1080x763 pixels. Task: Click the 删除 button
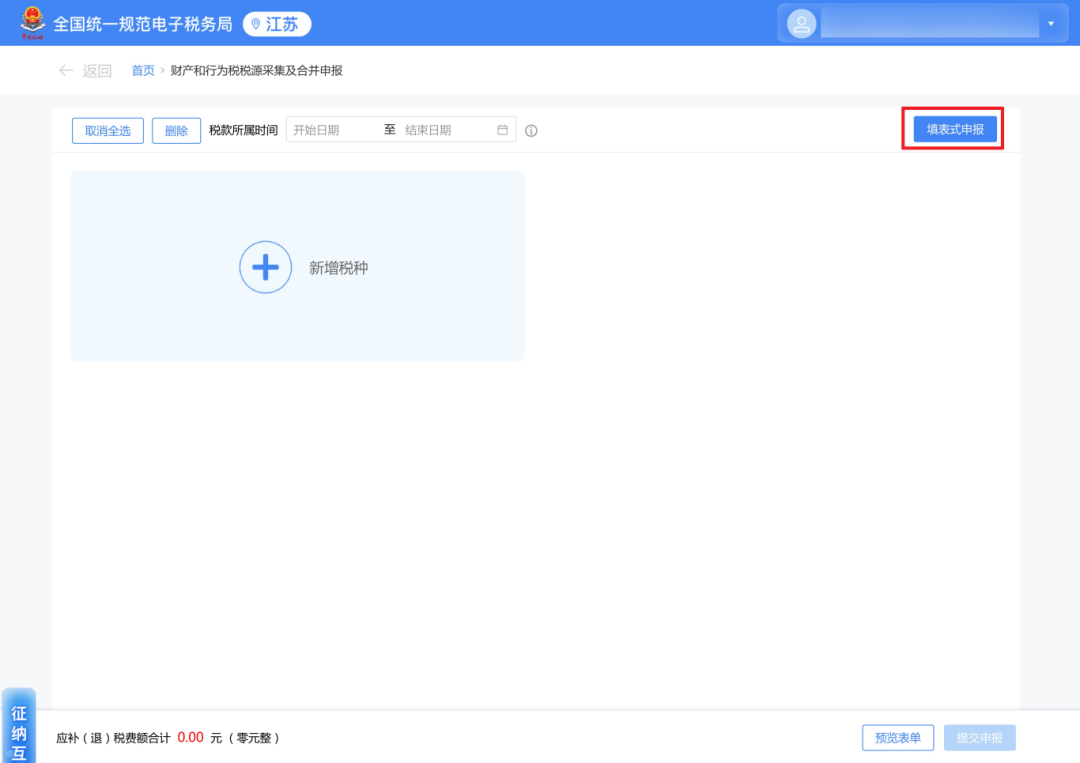click(x=176, y=130)
